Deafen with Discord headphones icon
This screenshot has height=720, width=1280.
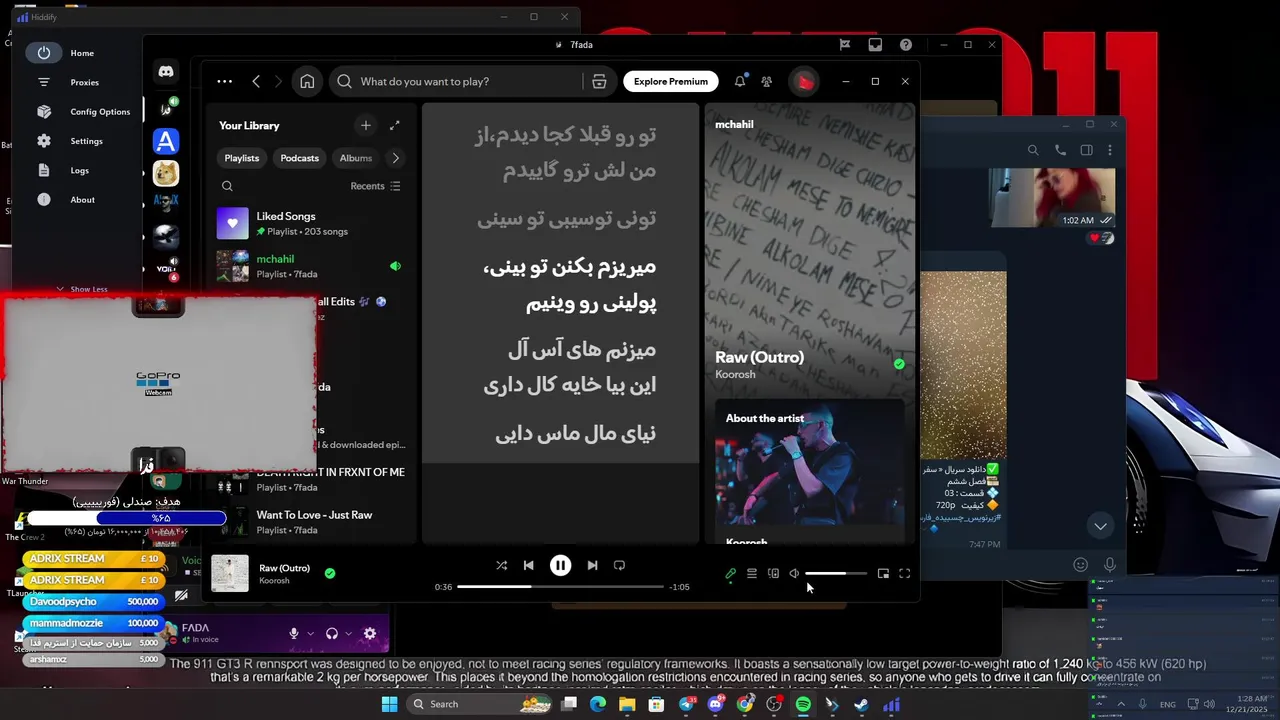[332, 633]
